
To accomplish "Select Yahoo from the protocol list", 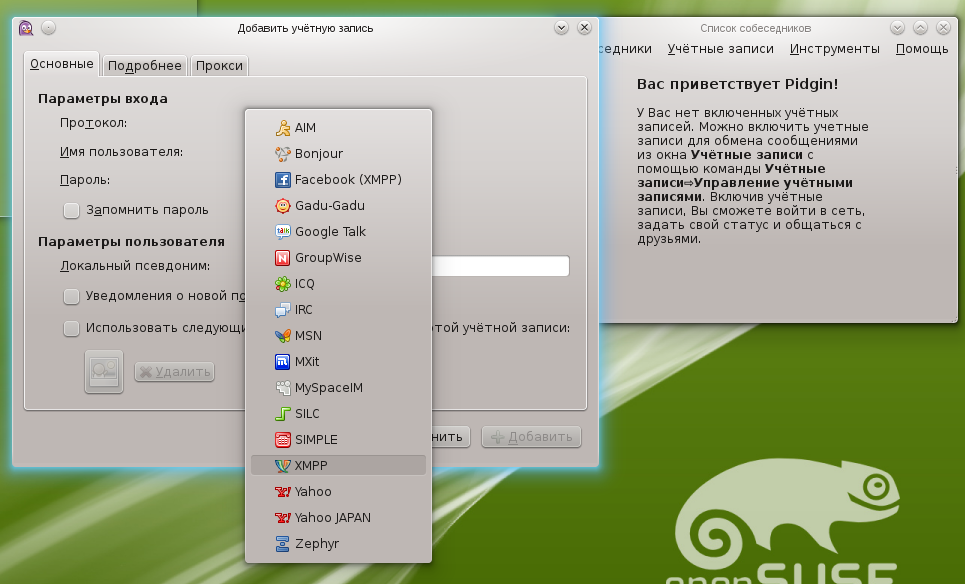I will pyautogui.click(x=338, y=492).
